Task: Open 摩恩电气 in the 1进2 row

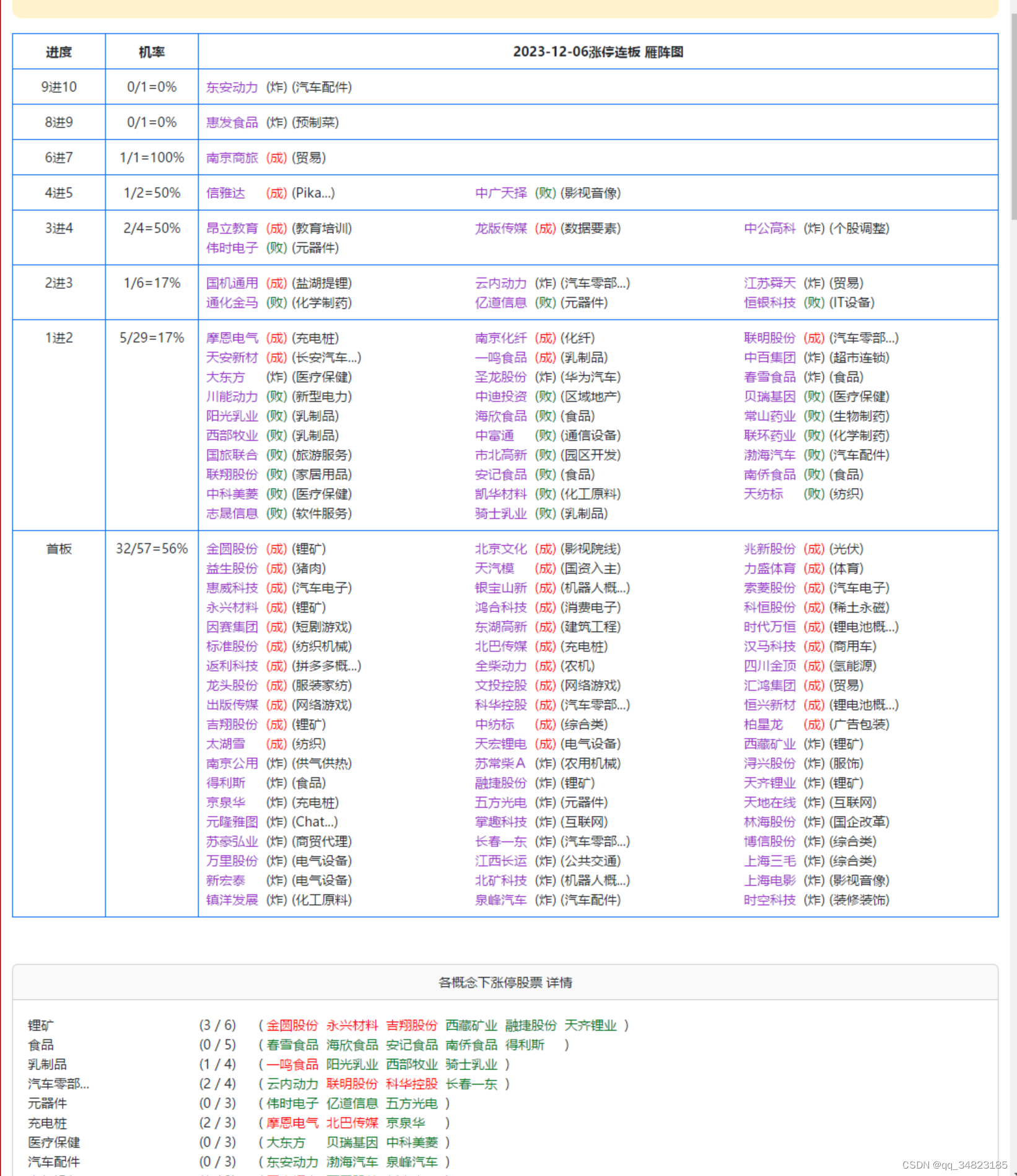Action: pos(232,338)
